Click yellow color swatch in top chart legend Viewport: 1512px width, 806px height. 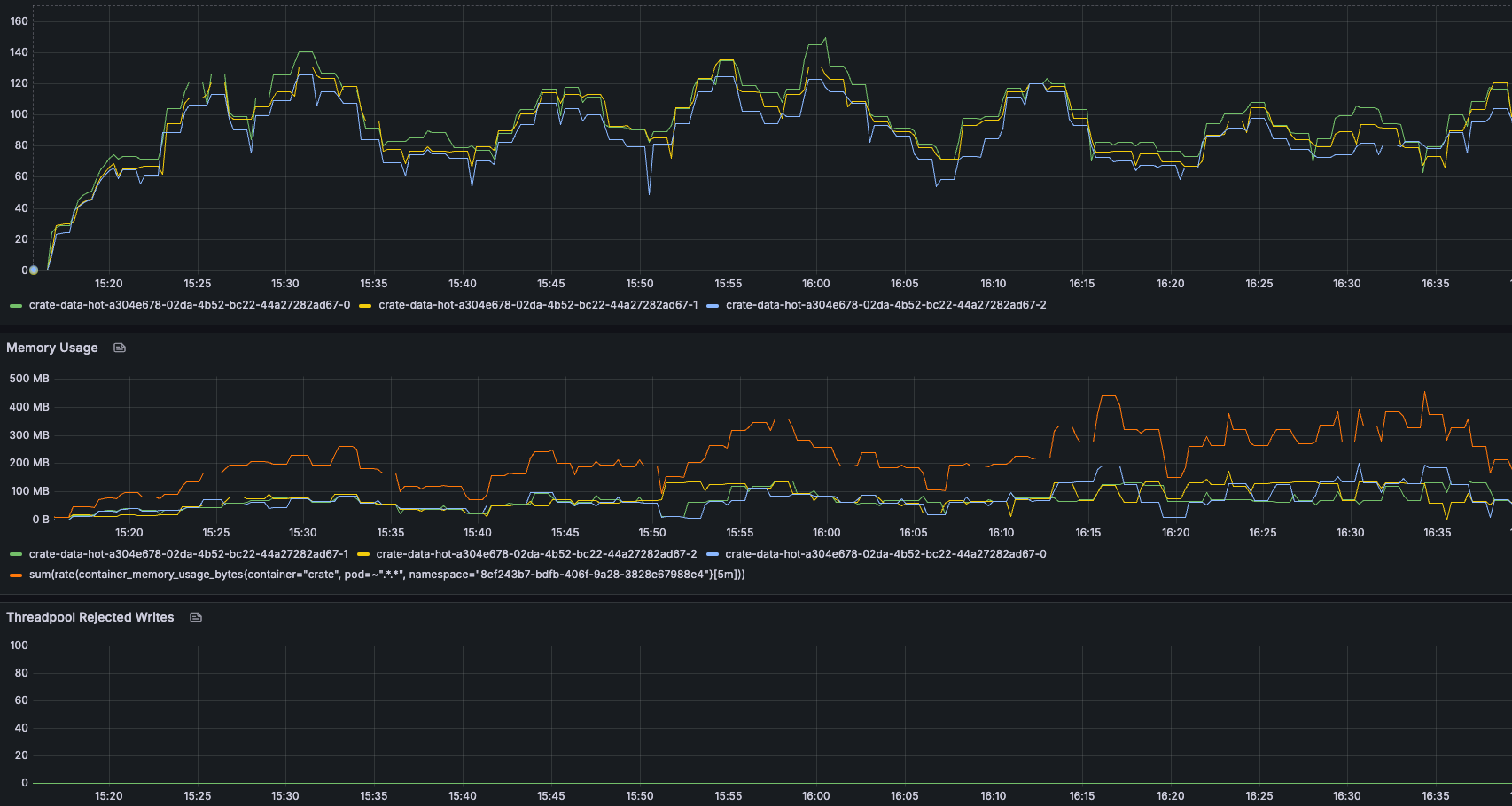[x=365, y=305]
